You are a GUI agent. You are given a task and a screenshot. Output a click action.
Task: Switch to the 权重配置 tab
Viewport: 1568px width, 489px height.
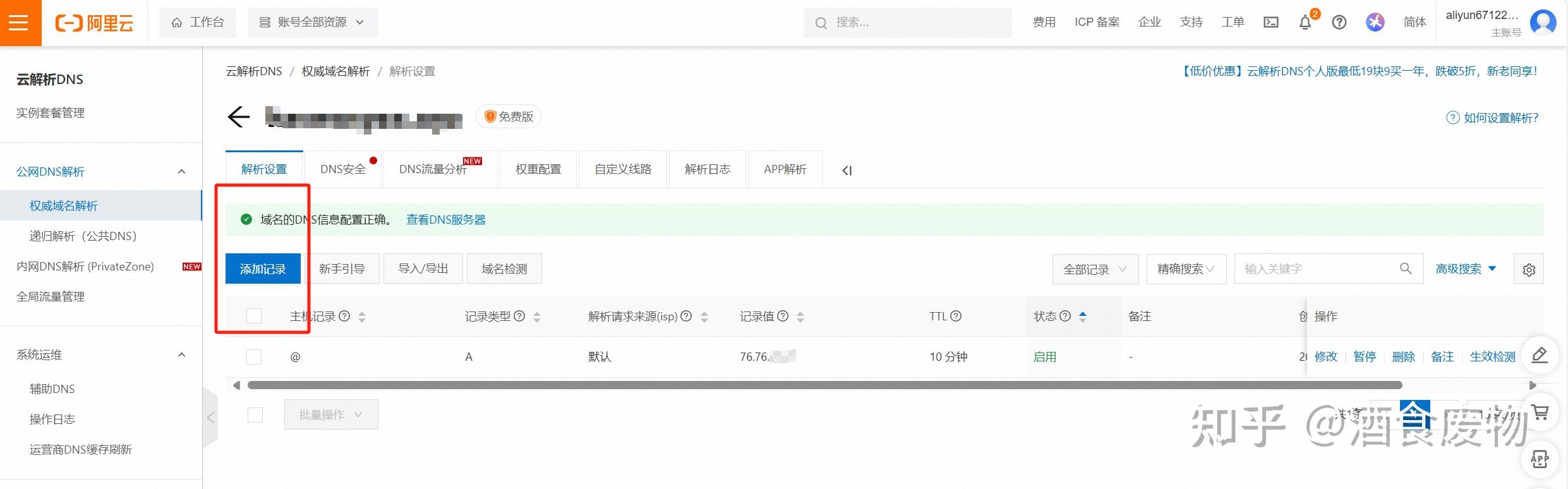pos(538,169)
